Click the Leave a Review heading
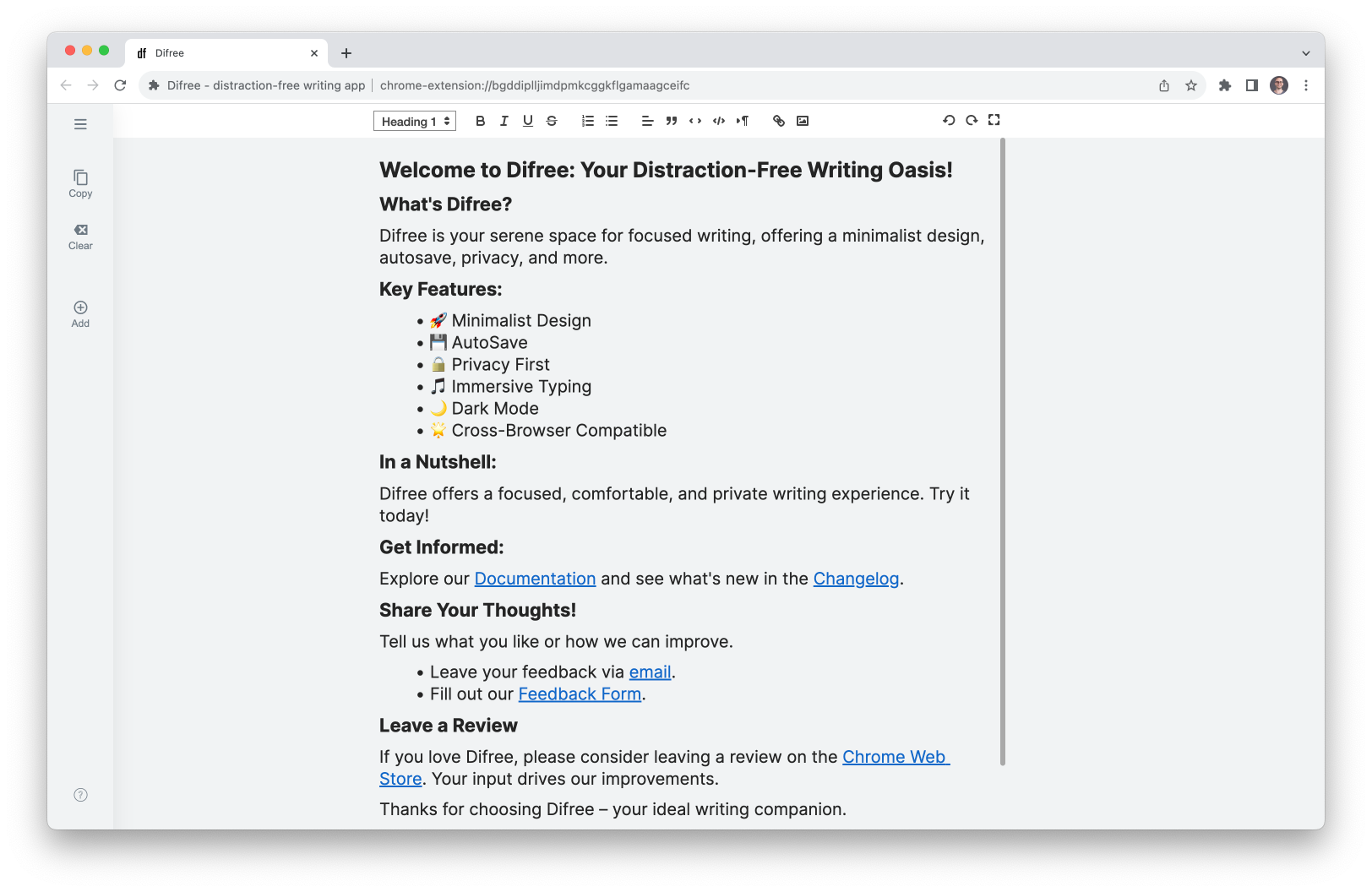1372x892 pixels. [x=449, y=726]
